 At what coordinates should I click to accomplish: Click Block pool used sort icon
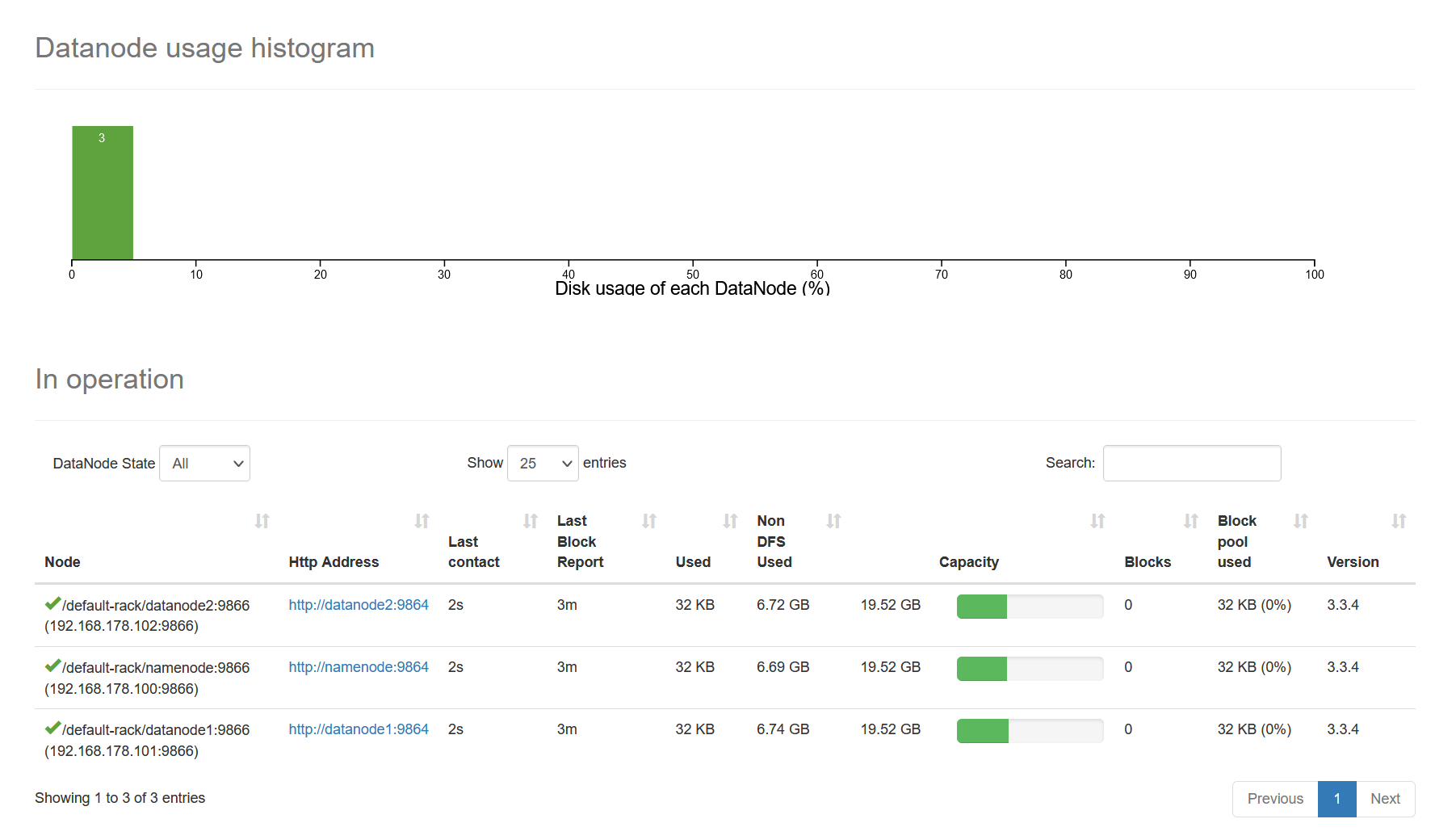click(1300, 521)
